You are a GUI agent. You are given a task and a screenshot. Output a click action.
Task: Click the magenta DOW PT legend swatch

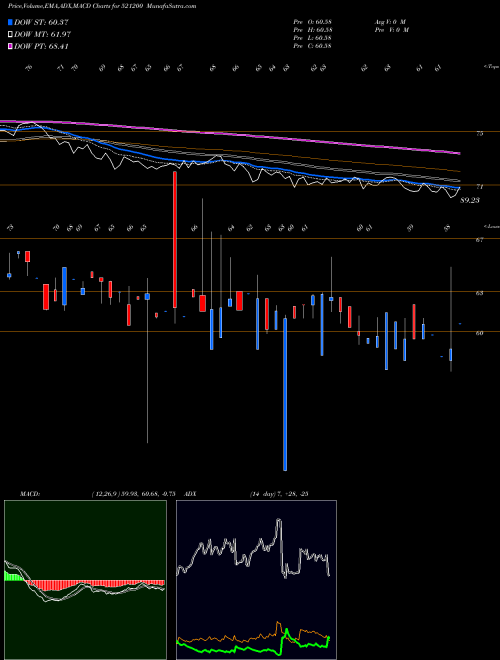point(10,46)
